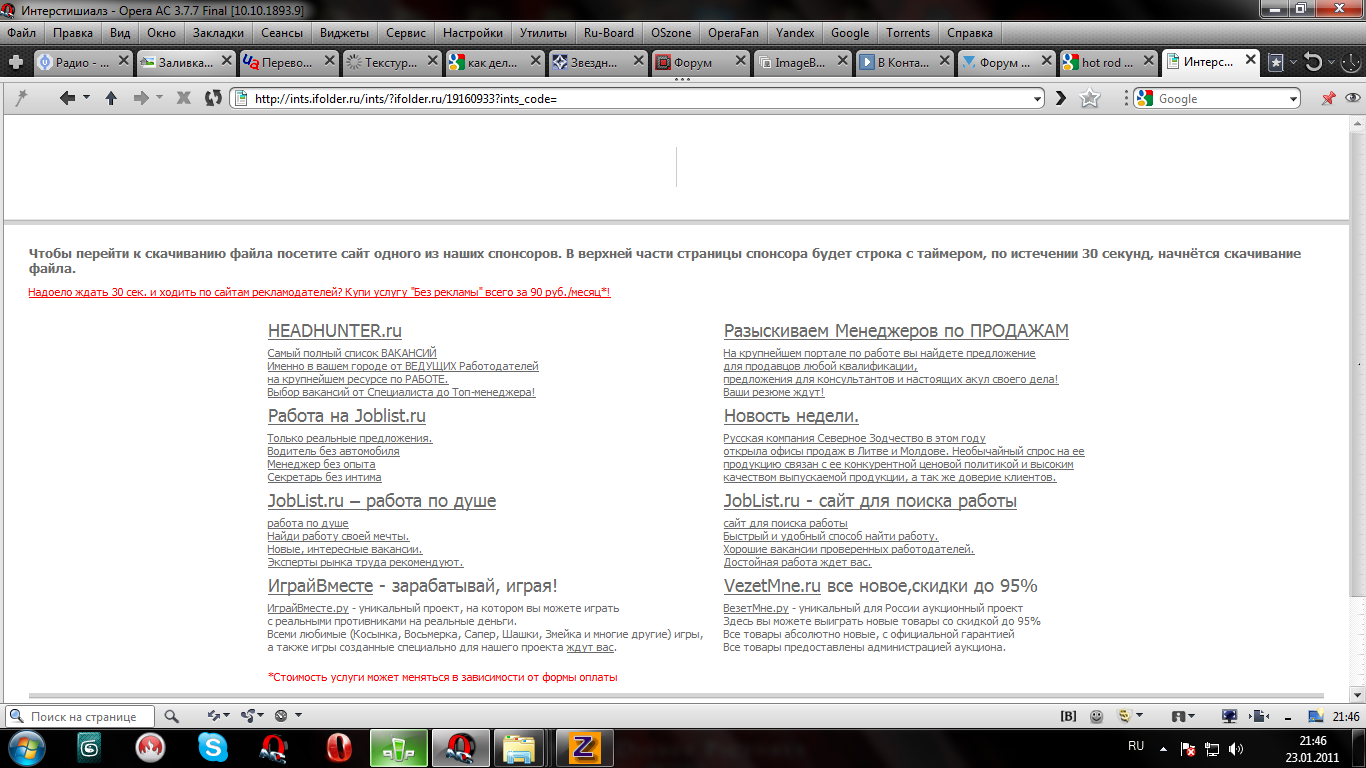Switch to the hot rod tab
The height and width of the screenshot is (768, 1366).
[x=1109, y=62]
